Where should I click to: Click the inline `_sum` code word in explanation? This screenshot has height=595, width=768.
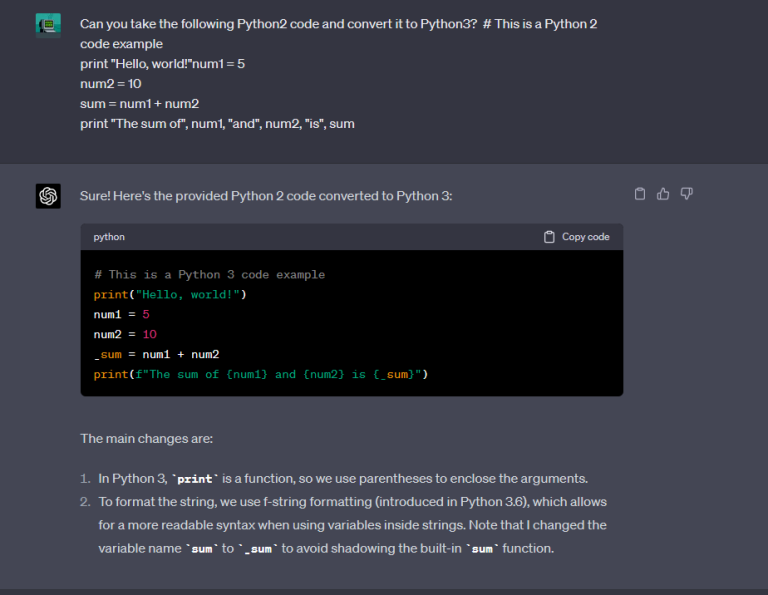pos(258,549)
